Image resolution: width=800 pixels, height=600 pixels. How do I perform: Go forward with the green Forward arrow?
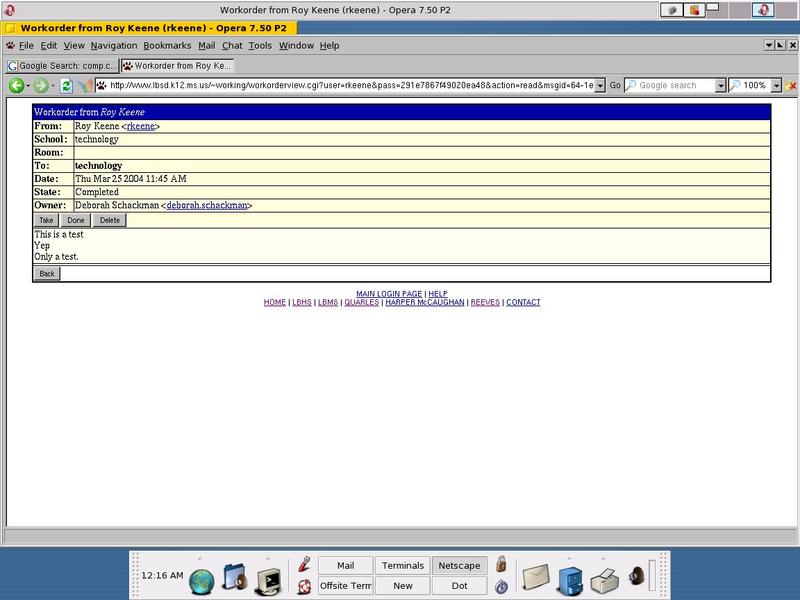pyautogui.click(x=41, y=85)
